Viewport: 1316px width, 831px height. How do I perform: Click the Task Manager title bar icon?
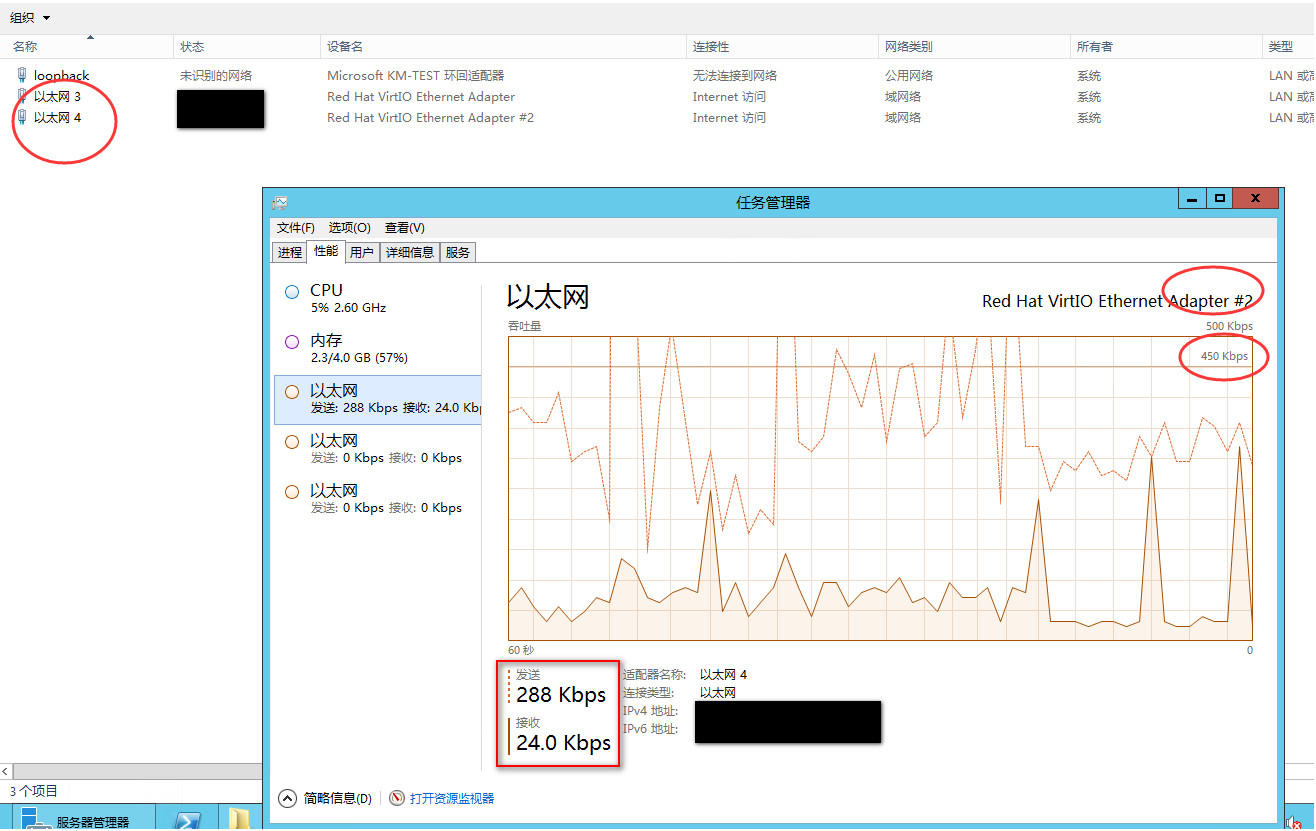click(280, 202)
